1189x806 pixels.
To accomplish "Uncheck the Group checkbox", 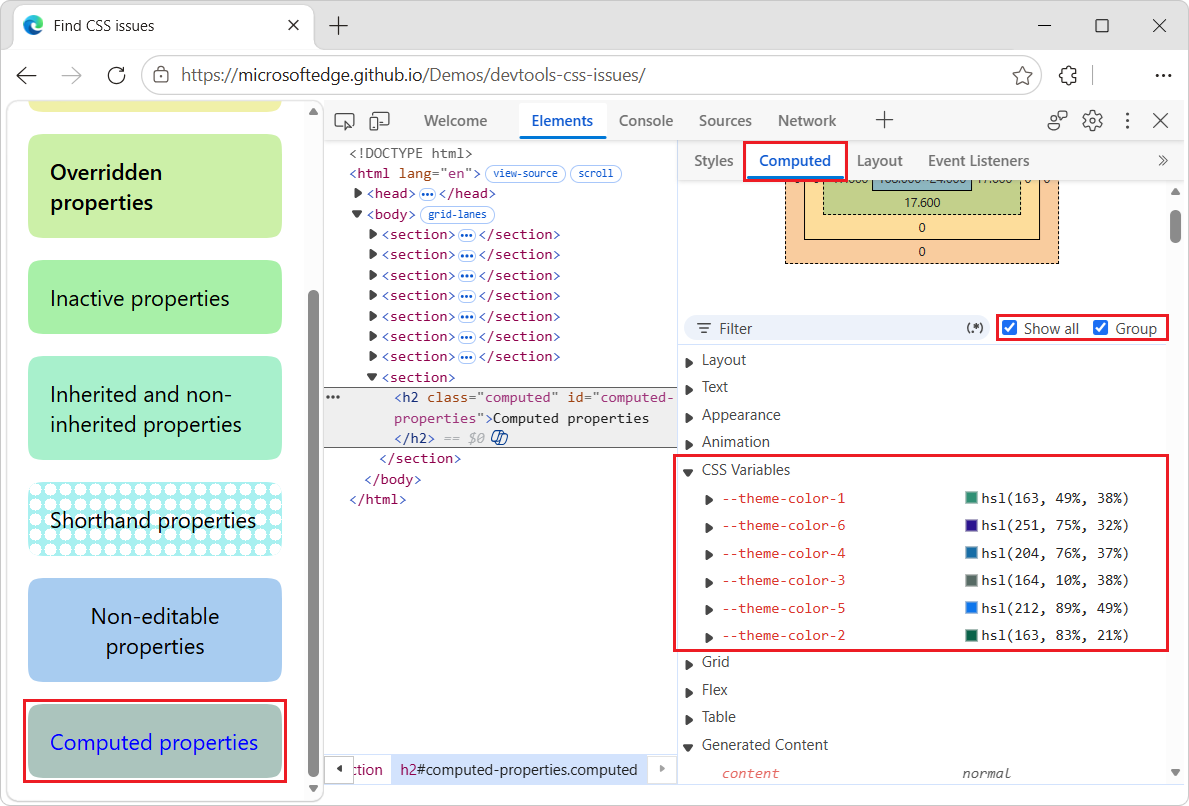I will pos(1100,328).
